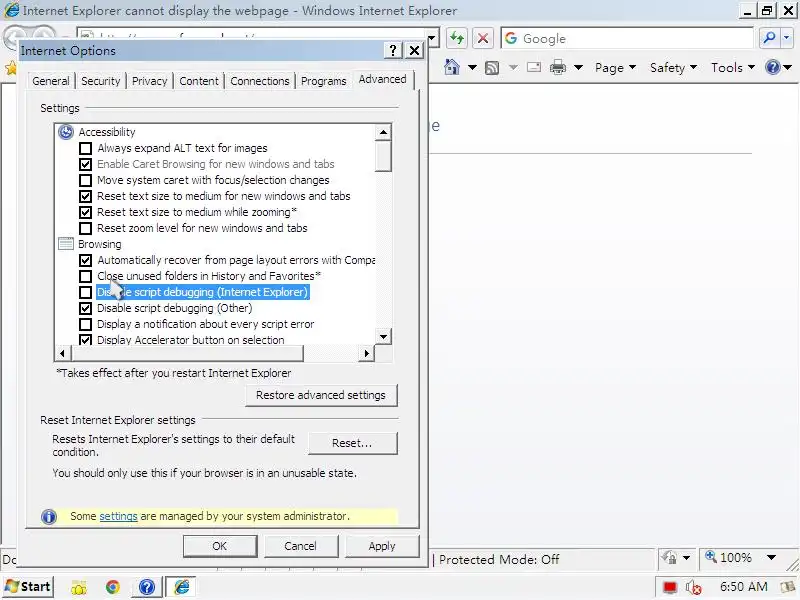The width and height of the screenshot is (800, 600).
Task: Uncheck Reset text size to medium while zooming
Action: coord(86,212)
